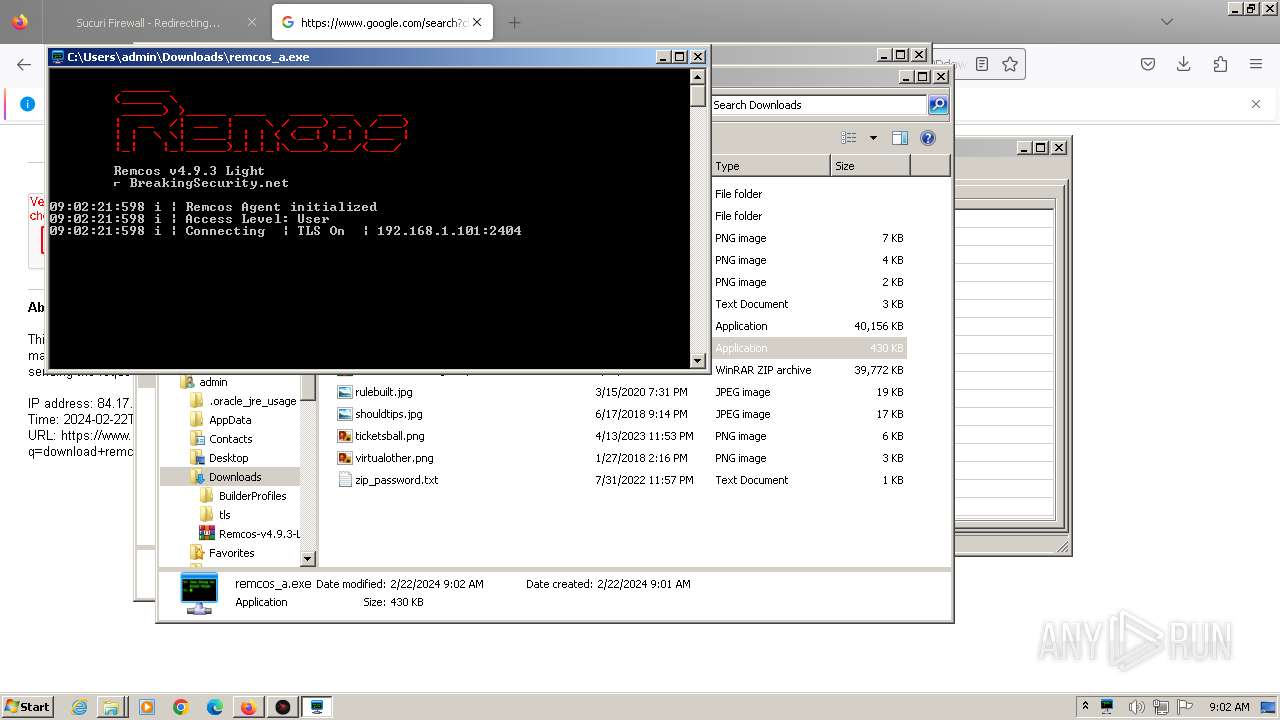This screenshot has width=1280, height=720.
Task: Select the shouldtips.jpg file
Action: point(388,414)
